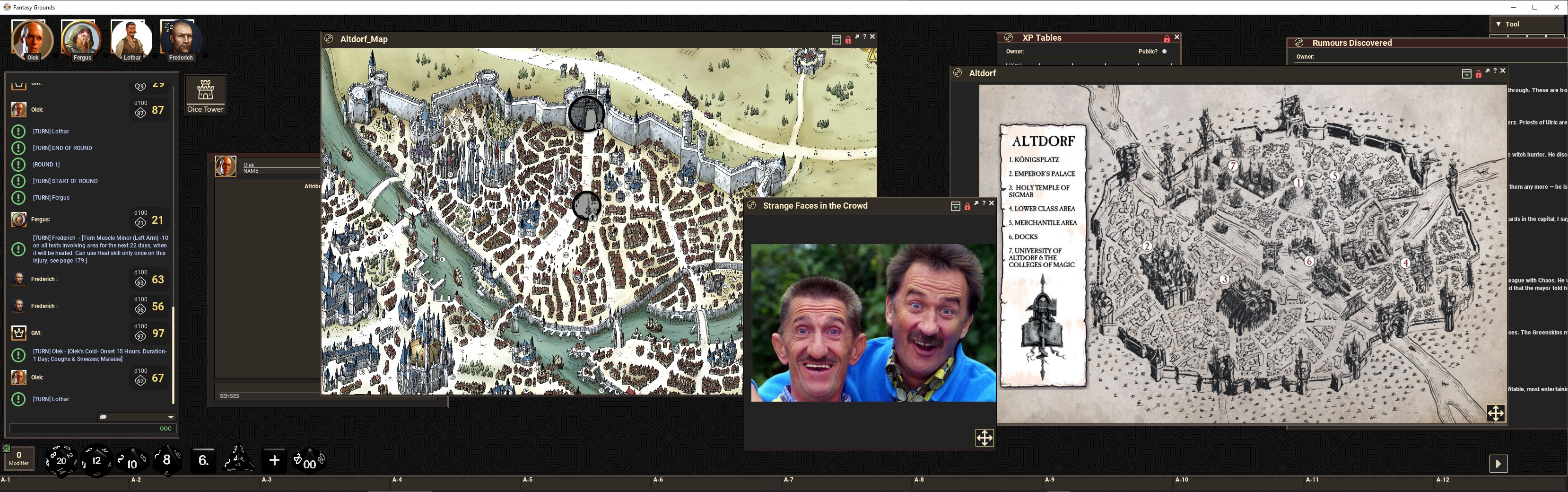Pop out the Altdorf image window
The width and height of the screenshot is (1568, 492).
point(1488,71)
